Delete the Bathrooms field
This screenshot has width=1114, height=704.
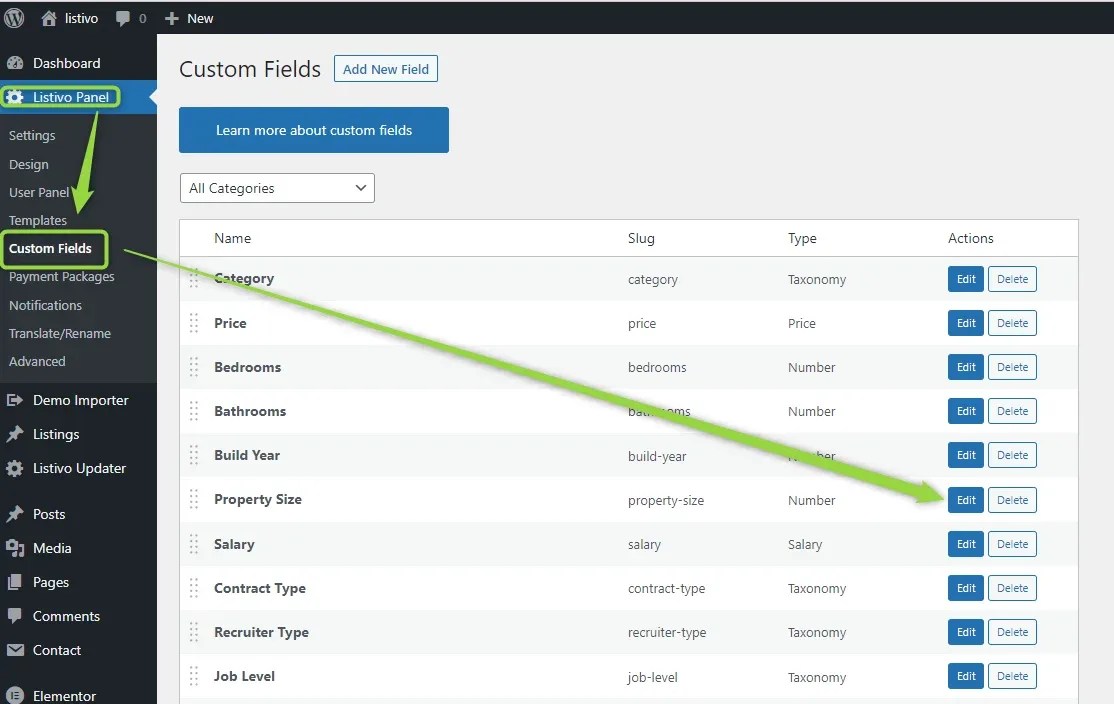point(1012,411)
